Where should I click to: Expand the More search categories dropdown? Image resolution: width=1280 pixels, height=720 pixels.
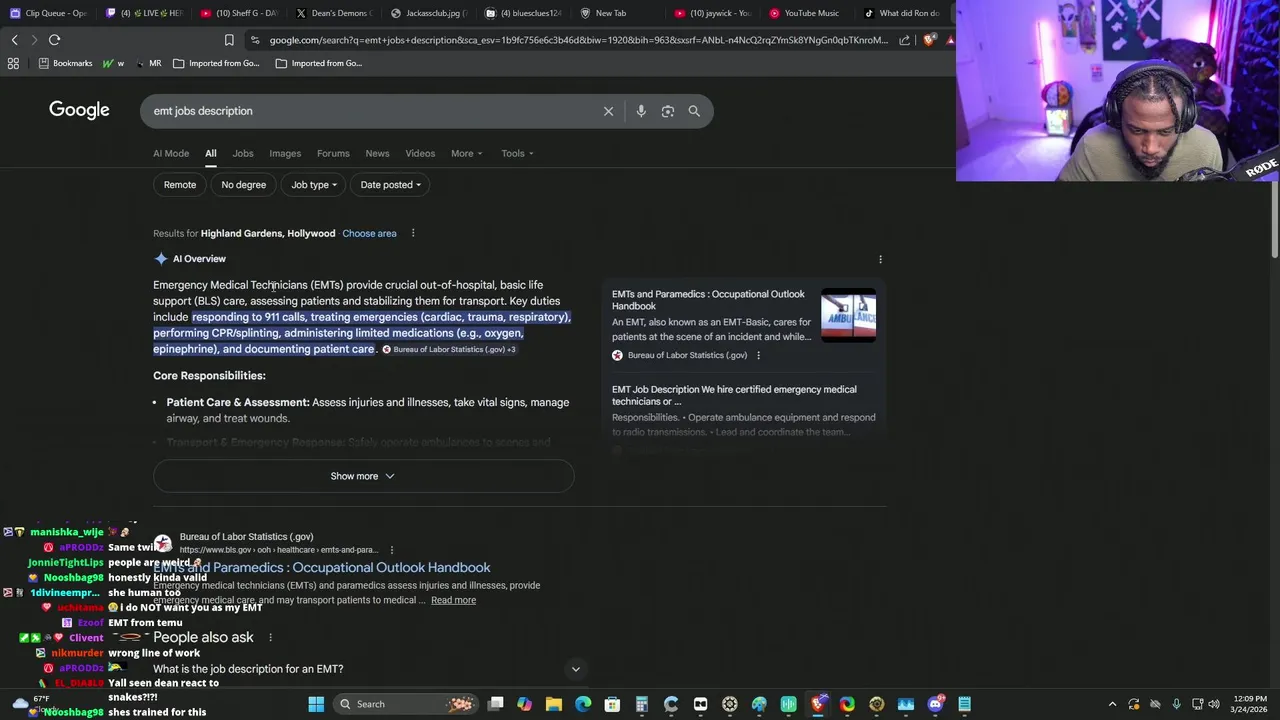point(466,153)
